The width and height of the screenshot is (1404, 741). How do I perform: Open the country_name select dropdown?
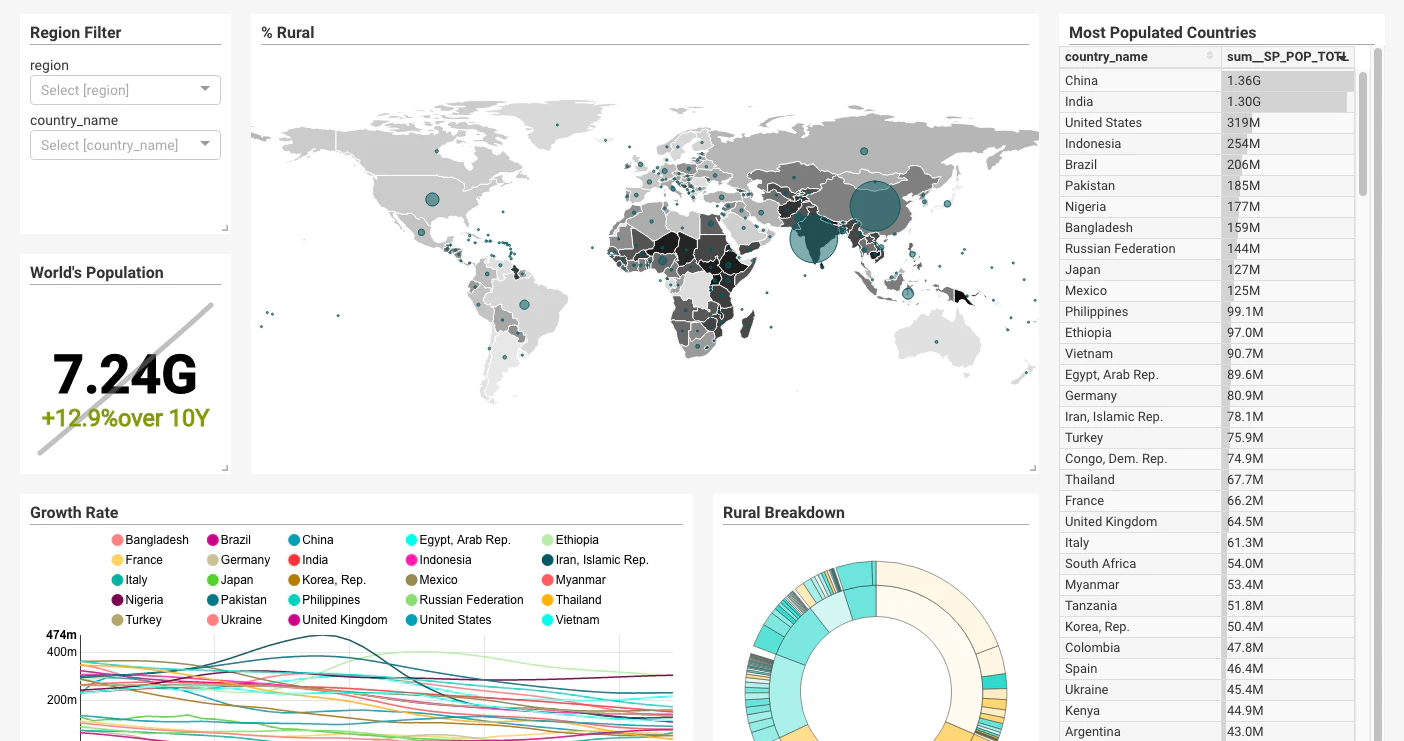125,145
